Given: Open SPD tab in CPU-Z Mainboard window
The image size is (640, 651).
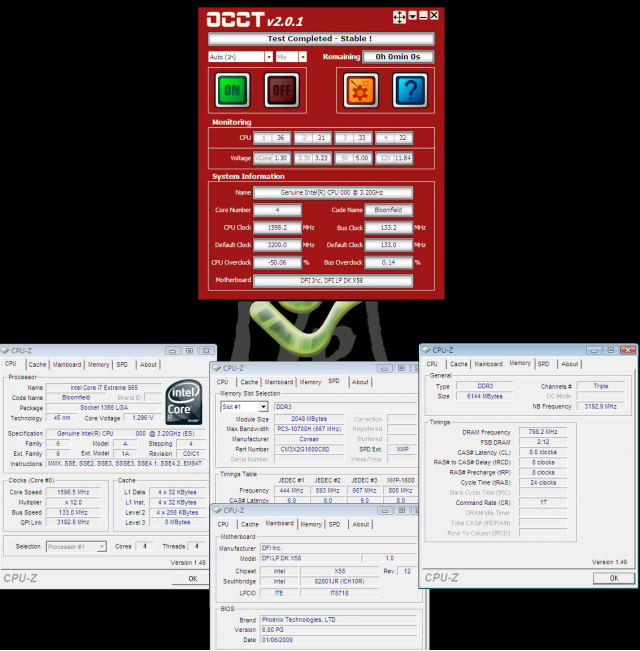Looking at the screenshot, I should pyautogui.click(x=335, y=524).
